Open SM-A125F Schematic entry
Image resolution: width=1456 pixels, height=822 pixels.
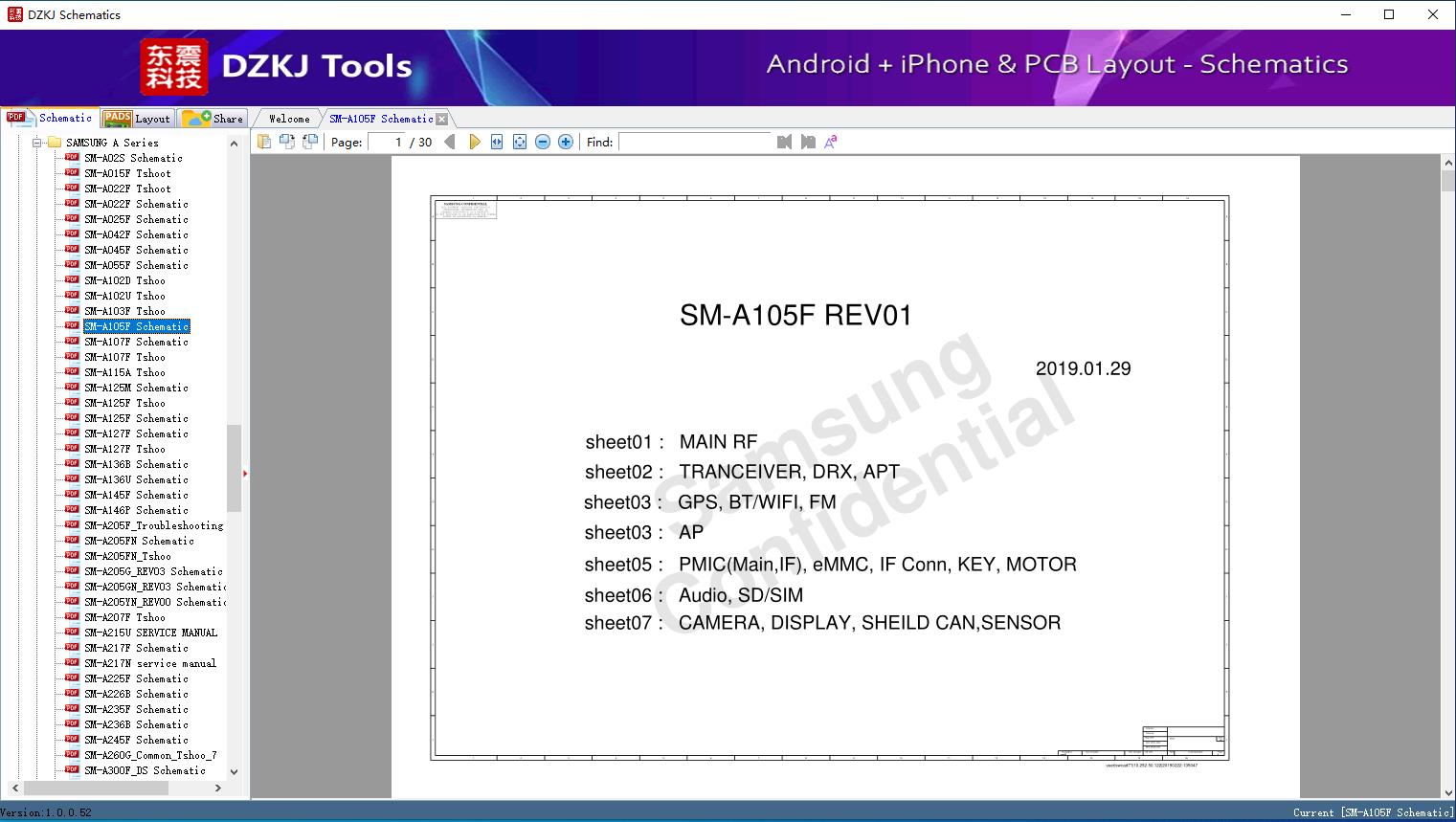pos(136,418)
